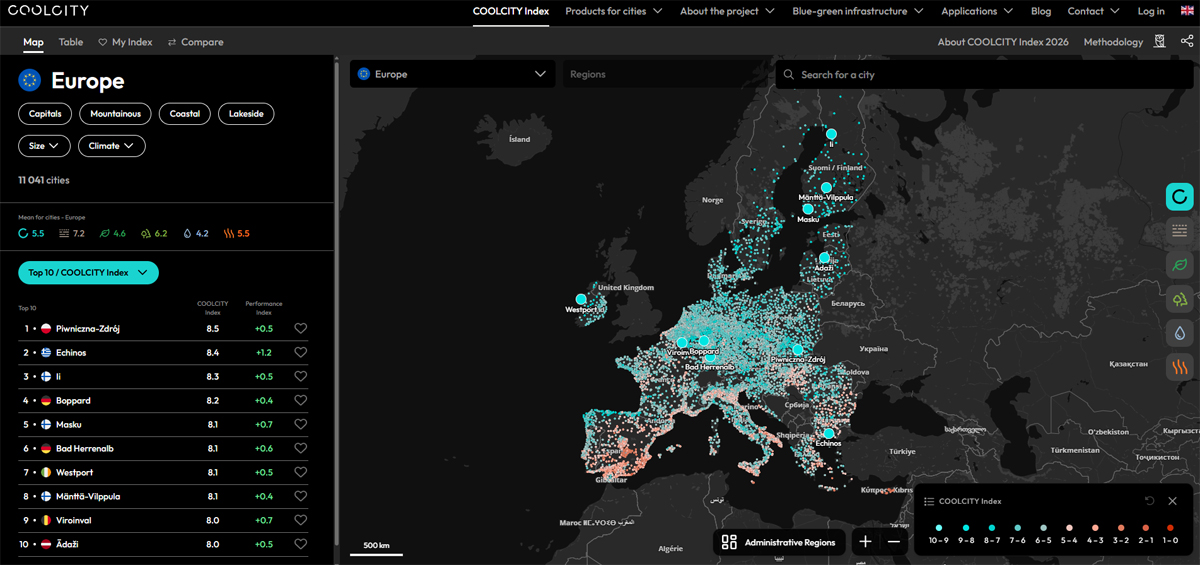Expand Products for cities menu
The height and width of the screenshot is (565, 1200).
click(613, 11)
